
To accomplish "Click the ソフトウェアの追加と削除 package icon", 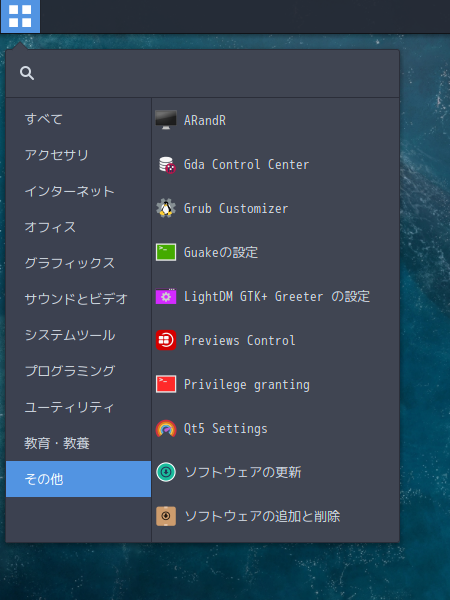I will (x=166, y=516).
